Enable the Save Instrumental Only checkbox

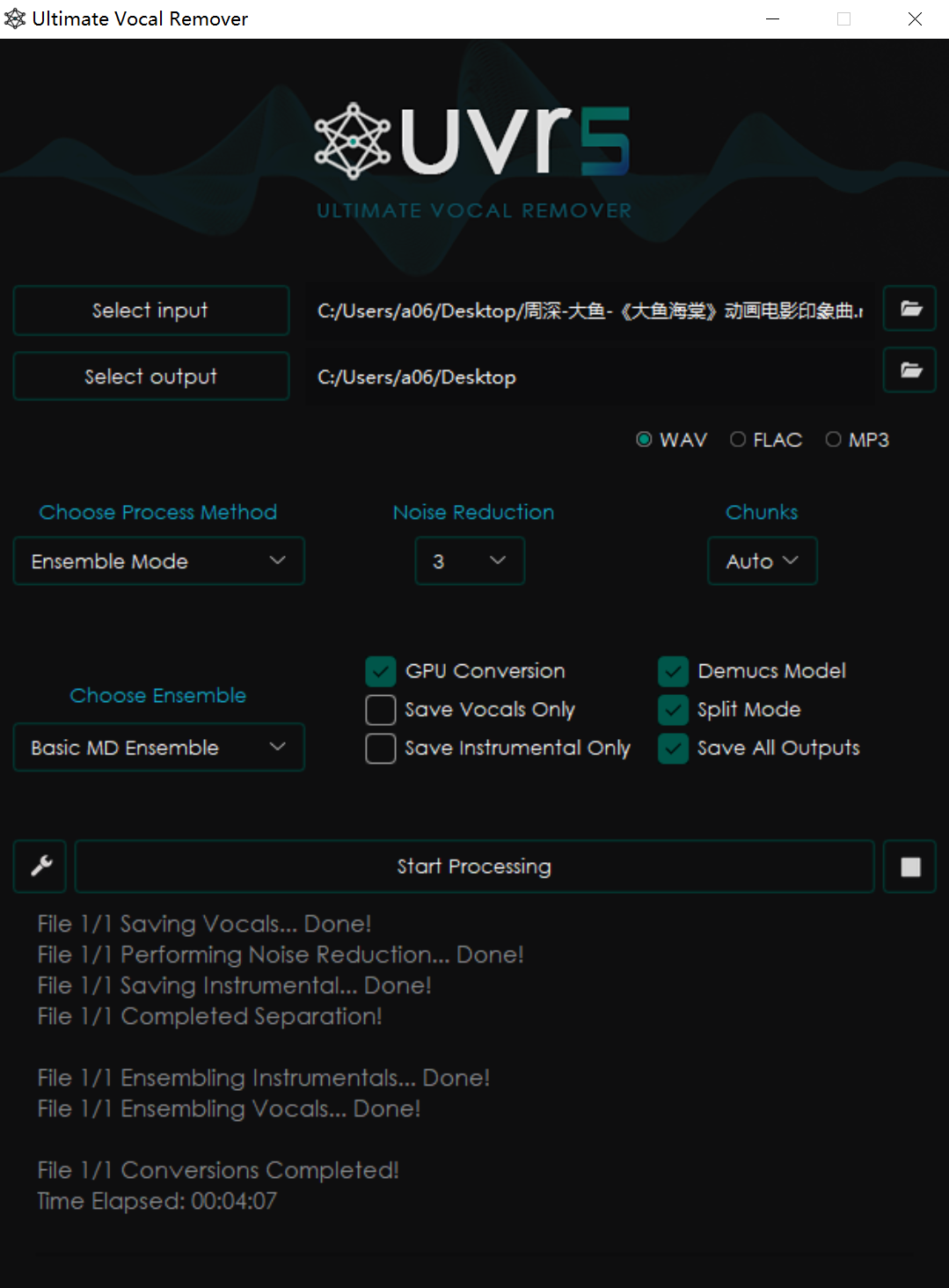pos(381,749)
